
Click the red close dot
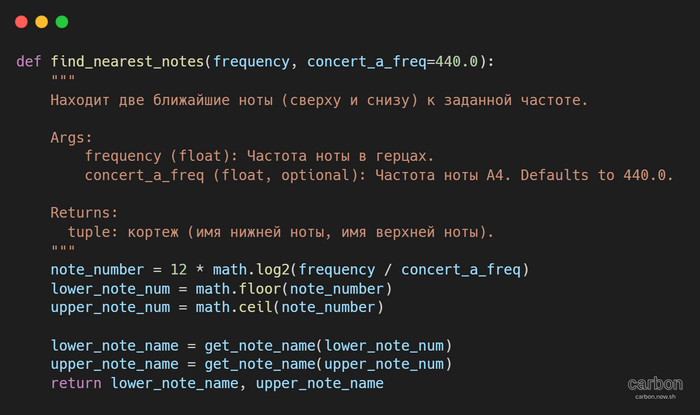point(21,21)
